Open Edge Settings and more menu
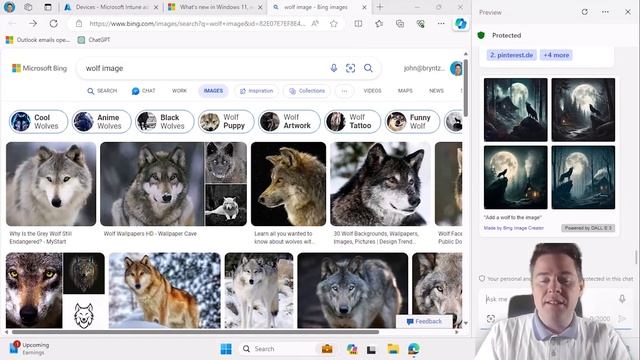640x360 pixels. click(x=441, y=24)
